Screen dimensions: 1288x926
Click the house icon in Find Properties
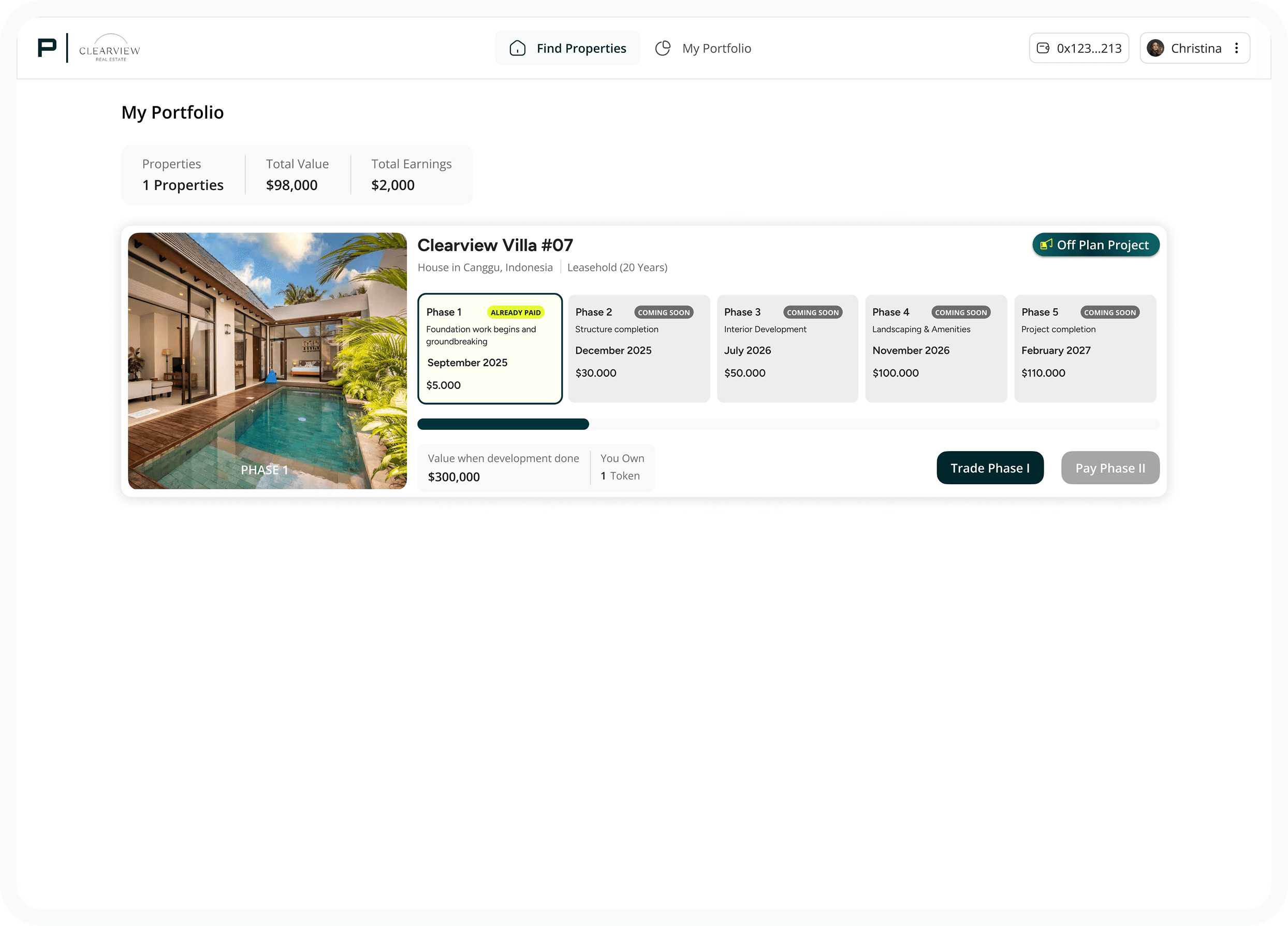point(517,48)
